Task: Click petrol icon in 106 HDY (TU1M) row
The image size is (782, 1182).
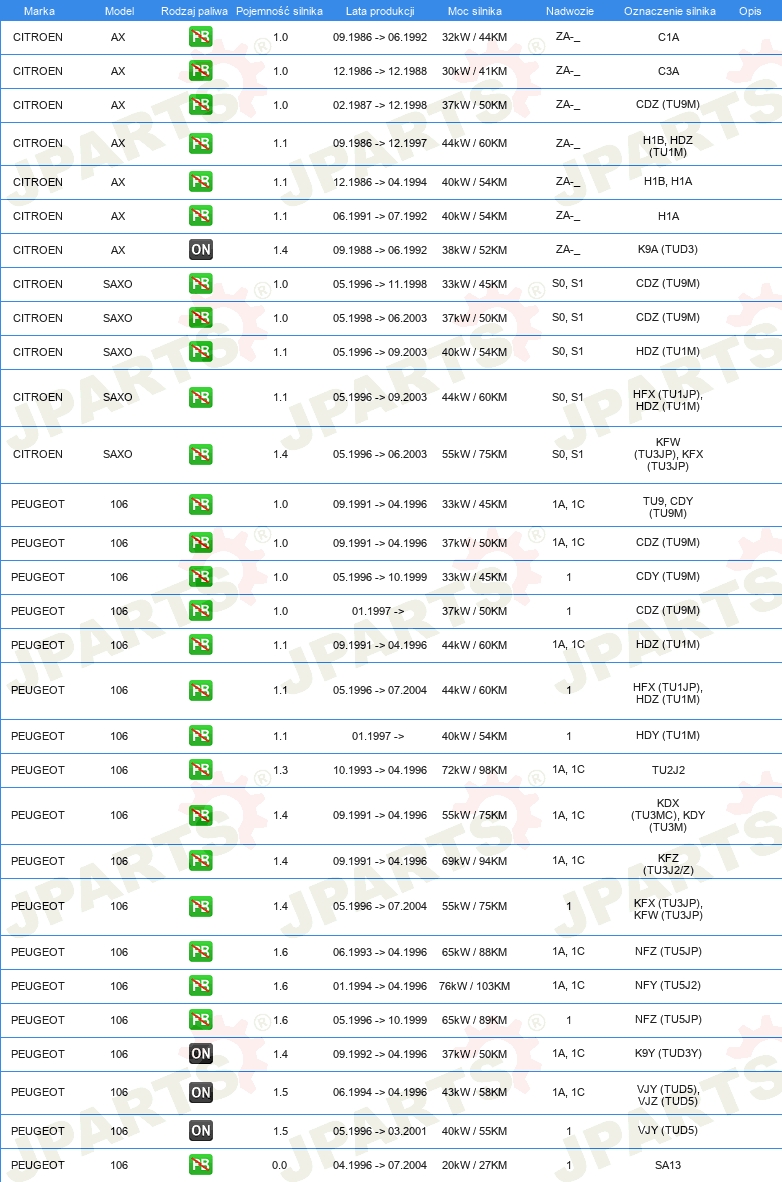Action: tap(201, 736)
